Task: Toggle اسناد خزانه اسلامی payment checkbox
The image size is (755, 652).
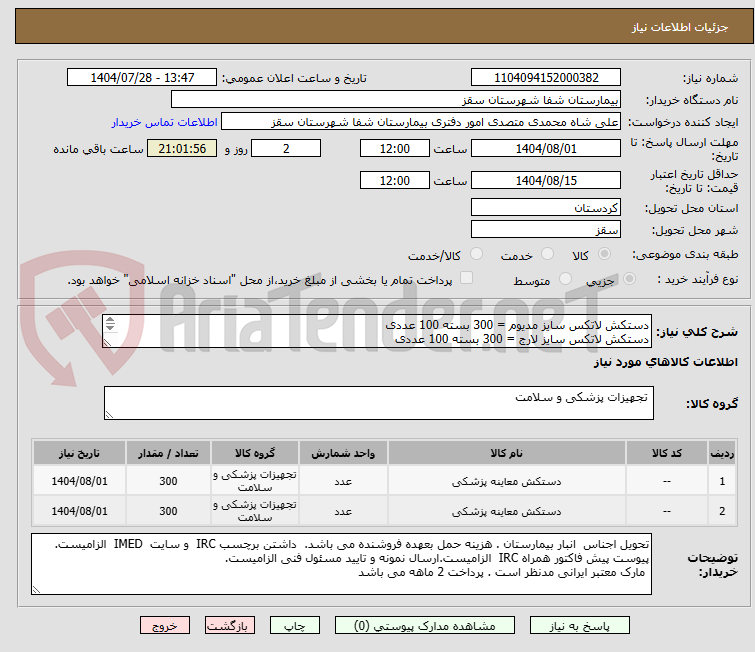Action: [466, 278]
